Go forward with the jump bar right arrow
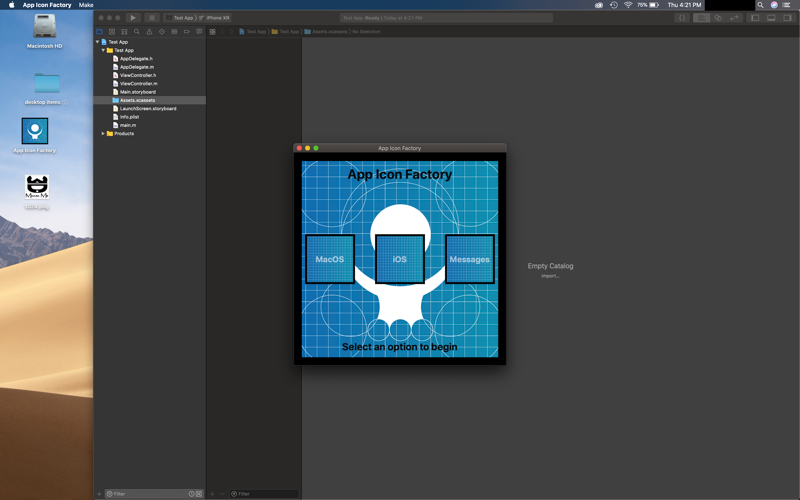The width and height of the screenshot is (800, 500). click(x=232, y=32)
